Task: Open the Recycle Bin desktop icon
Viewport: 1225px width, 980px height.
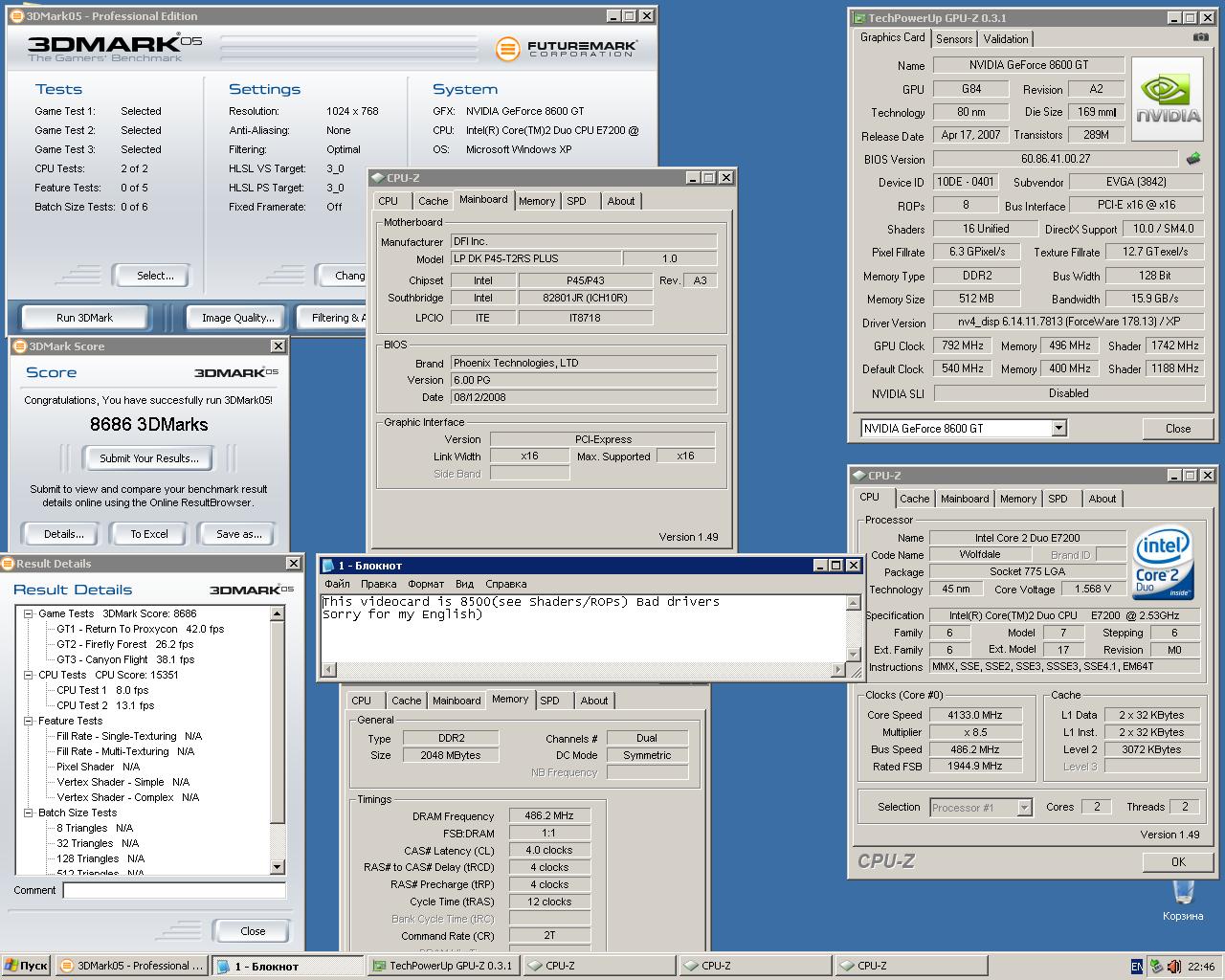Action: (1183, 900)
